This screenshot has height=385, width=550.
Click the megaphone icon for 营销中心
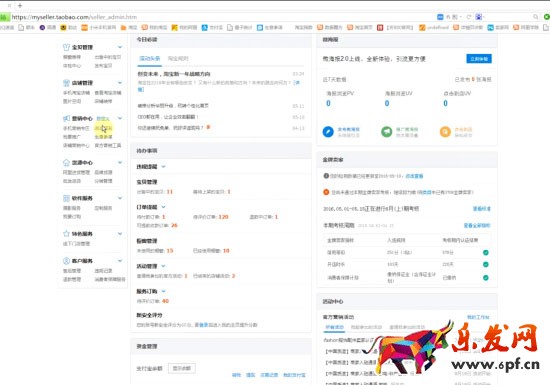66,119
